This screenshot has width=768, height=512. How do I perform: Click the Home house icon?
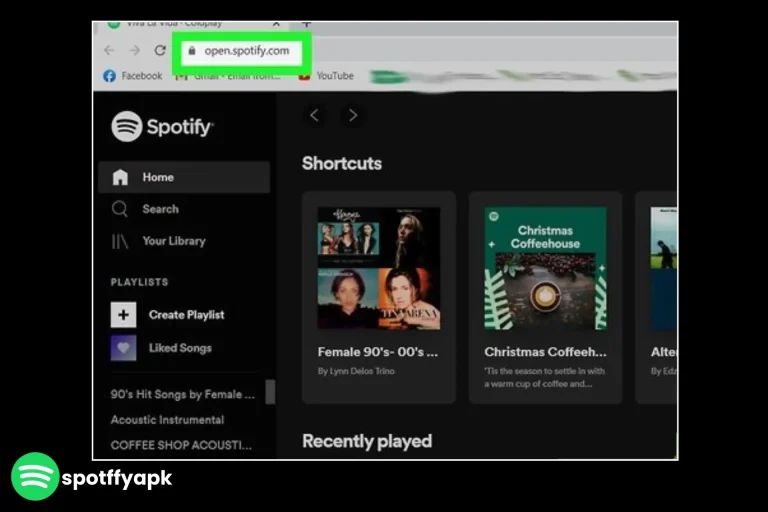tap(120, 177)
